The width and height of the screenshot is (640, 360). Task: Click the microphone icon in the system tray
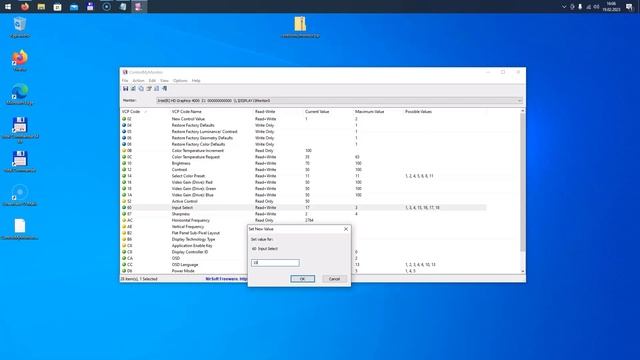580,7
